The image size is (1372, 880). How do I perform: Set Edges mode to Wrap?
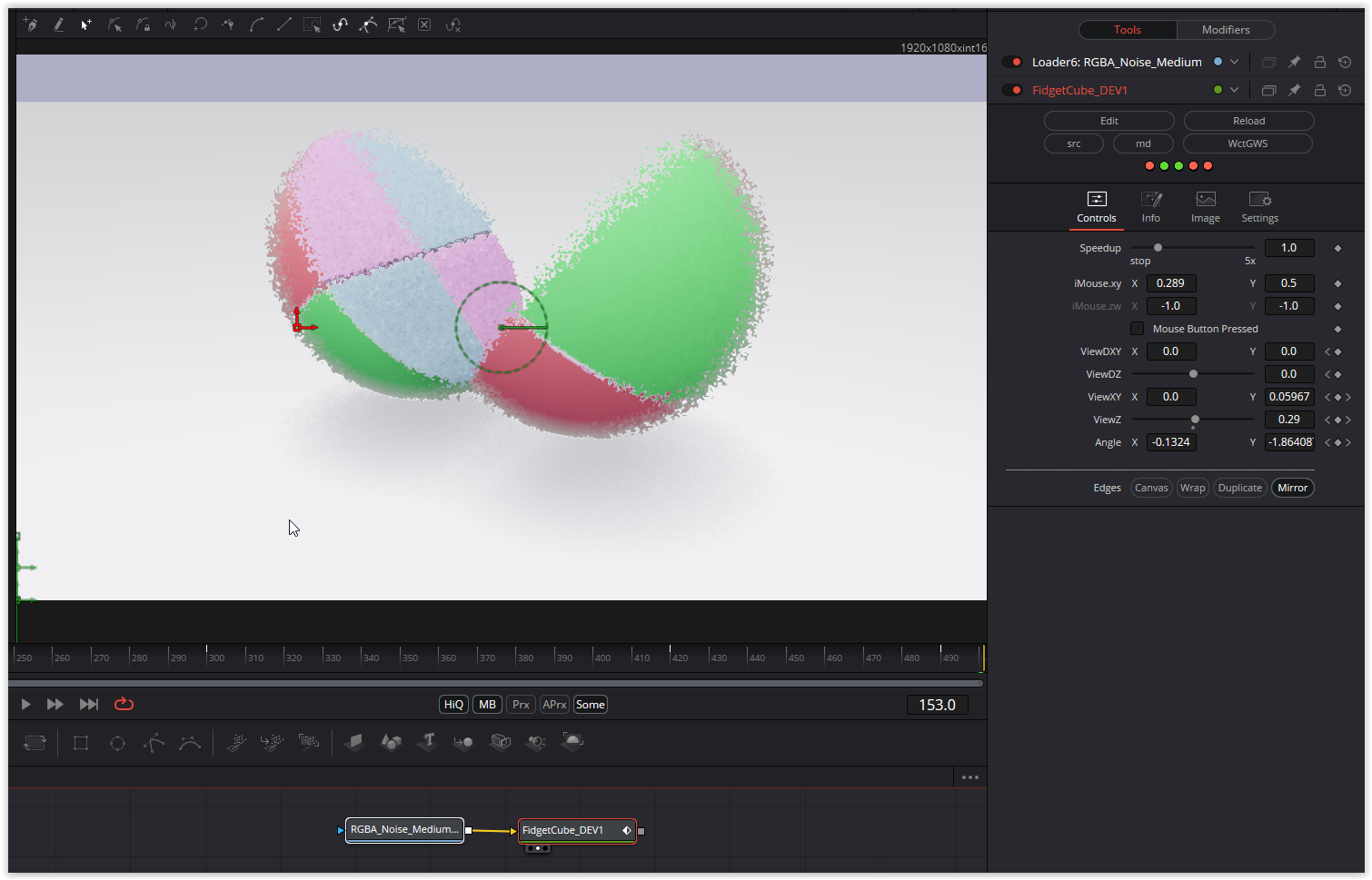(1193, 488)
